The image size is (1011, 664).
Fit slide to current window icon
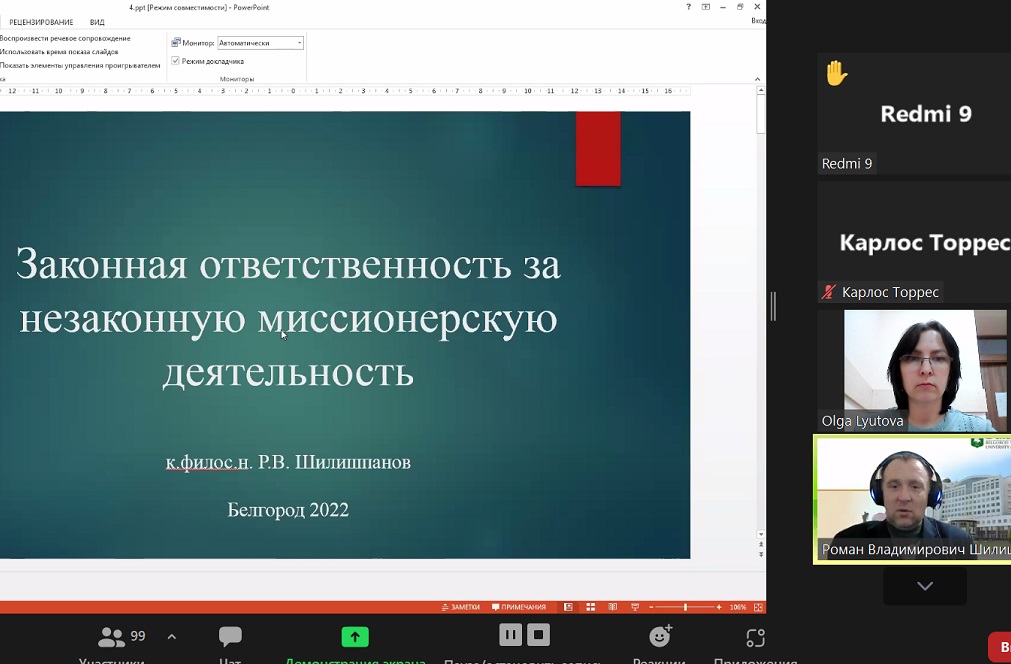[759, 607]
